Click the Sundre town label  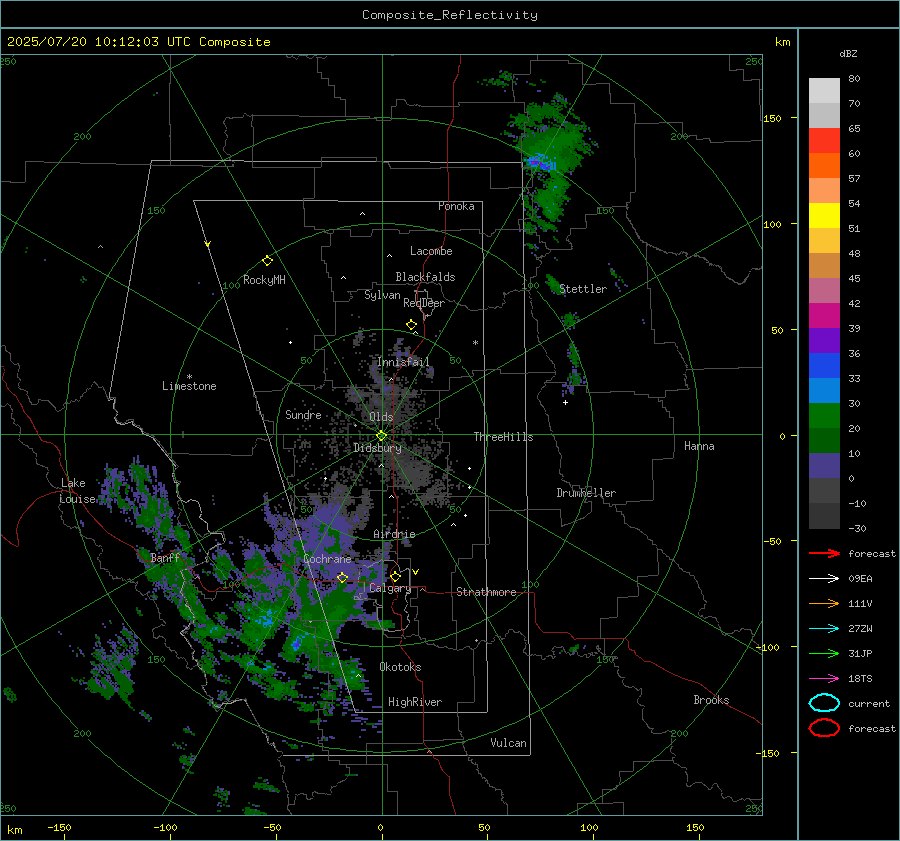pos(303,415)
